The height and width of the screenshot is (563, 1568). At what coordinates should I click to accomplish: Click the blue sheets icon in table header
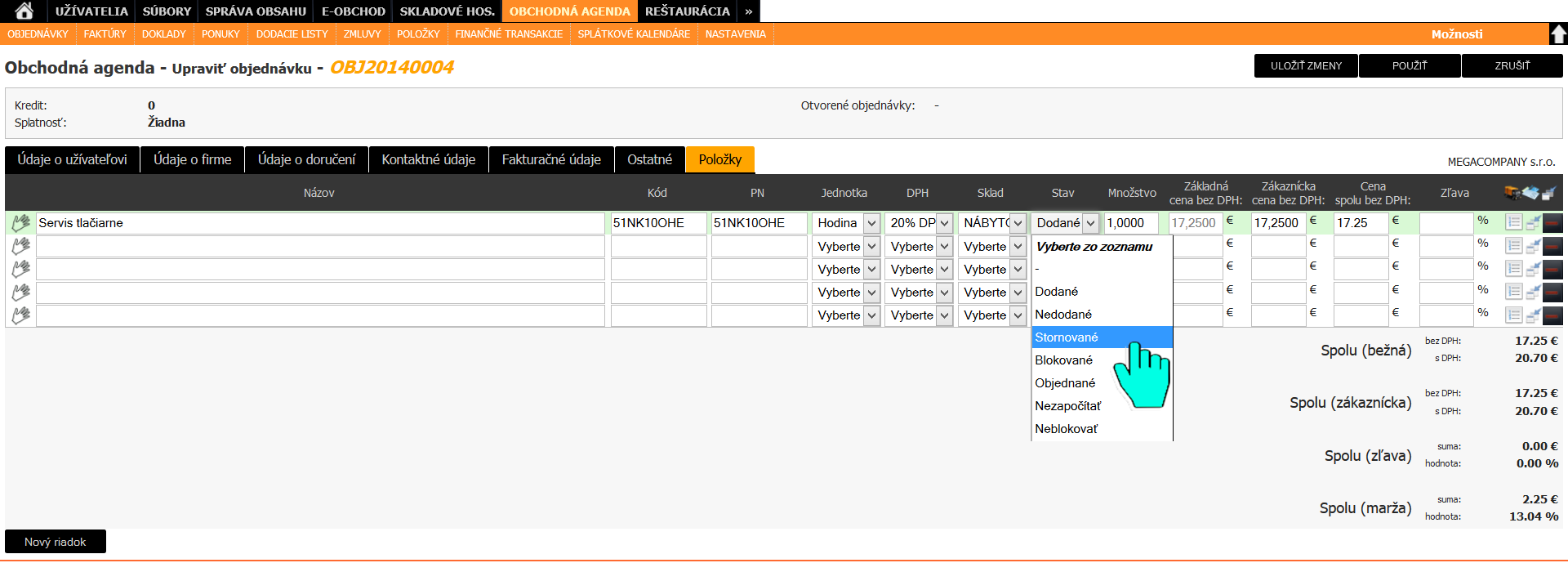[1530, 193]
